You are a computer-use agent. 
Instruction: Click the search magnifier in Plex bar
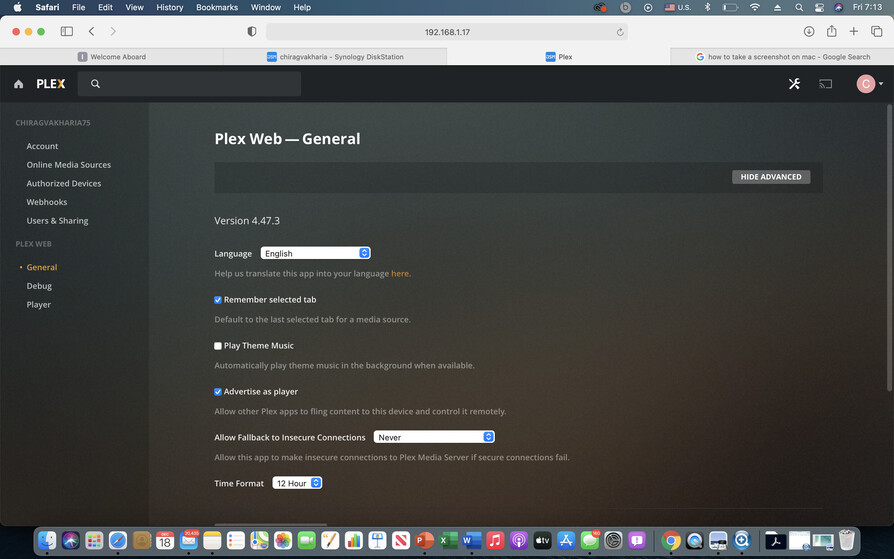point(95,84)
